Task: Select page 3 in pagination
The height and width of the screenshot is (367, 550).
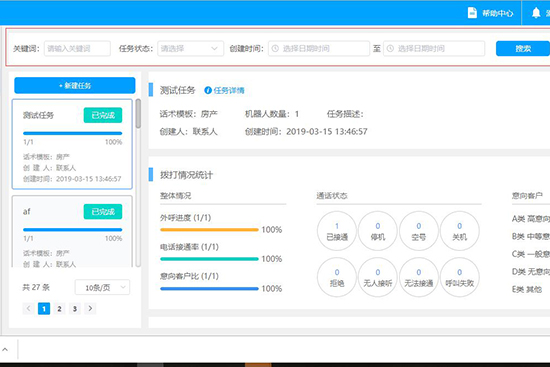Action: 75,308
